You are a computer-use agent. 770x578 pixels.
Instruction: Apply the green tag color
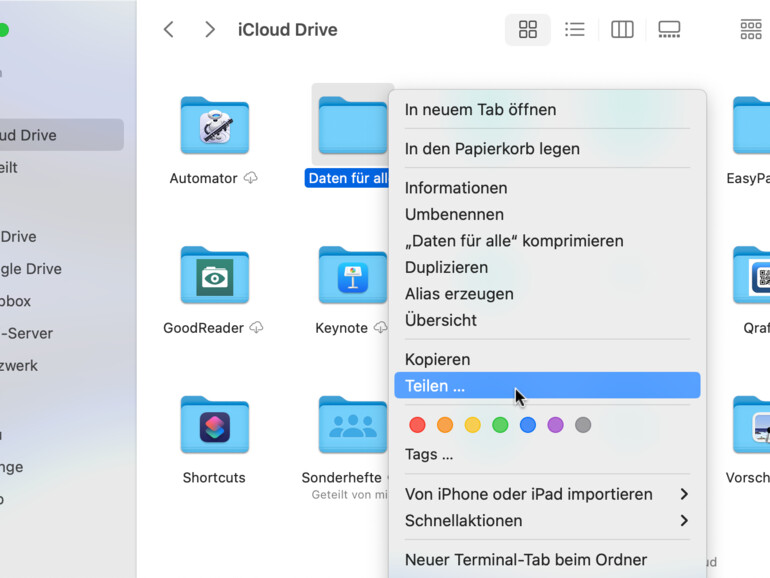tap(500, 425)
